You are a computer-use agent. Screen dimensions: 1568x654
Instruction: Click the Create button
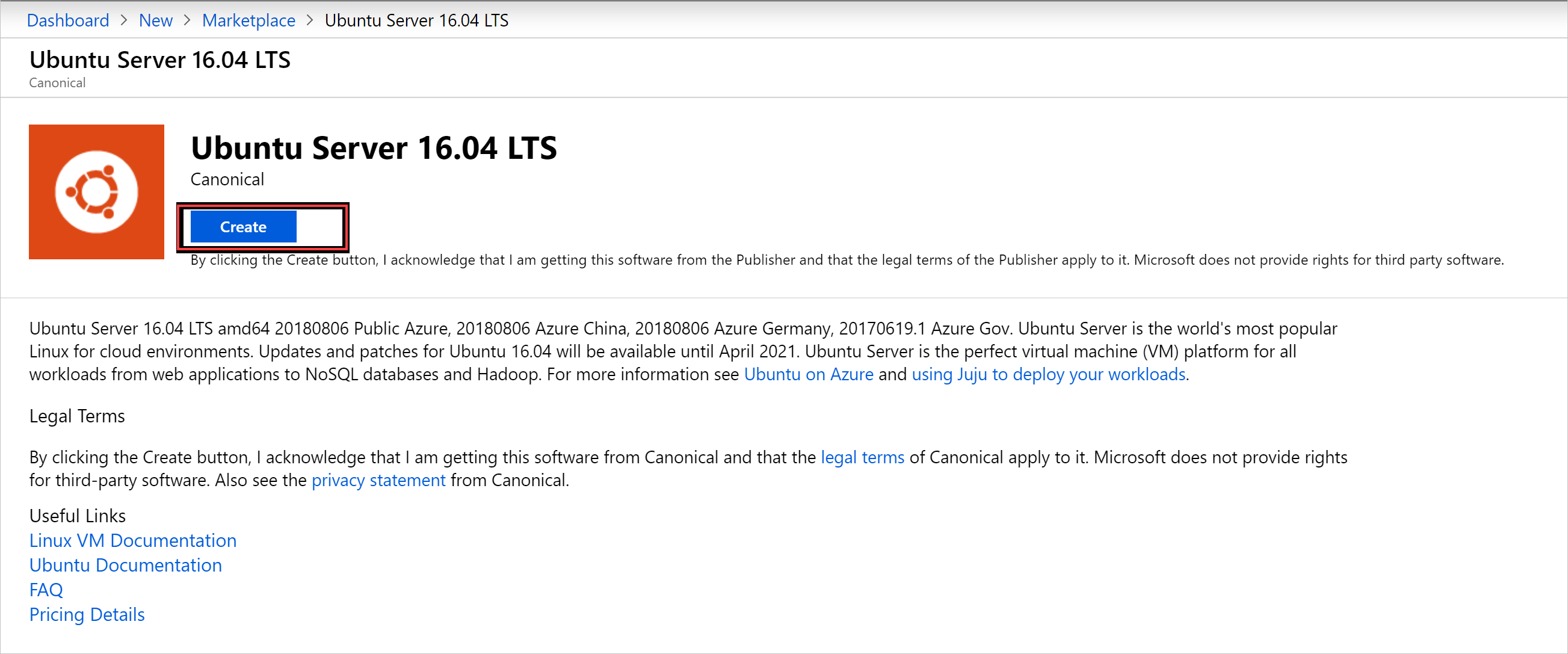244,227
